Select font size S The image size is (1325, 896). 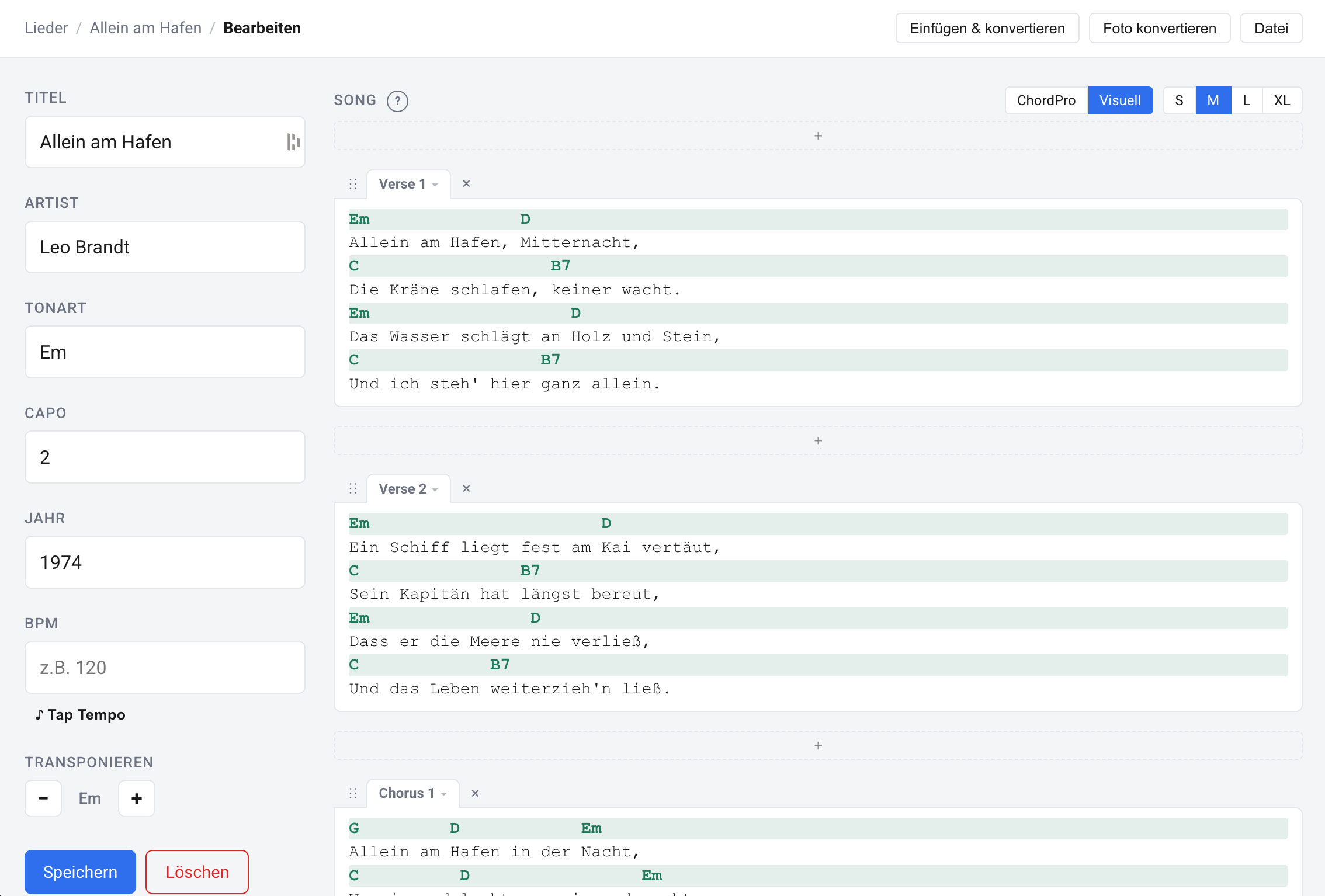coord(1178,100)
